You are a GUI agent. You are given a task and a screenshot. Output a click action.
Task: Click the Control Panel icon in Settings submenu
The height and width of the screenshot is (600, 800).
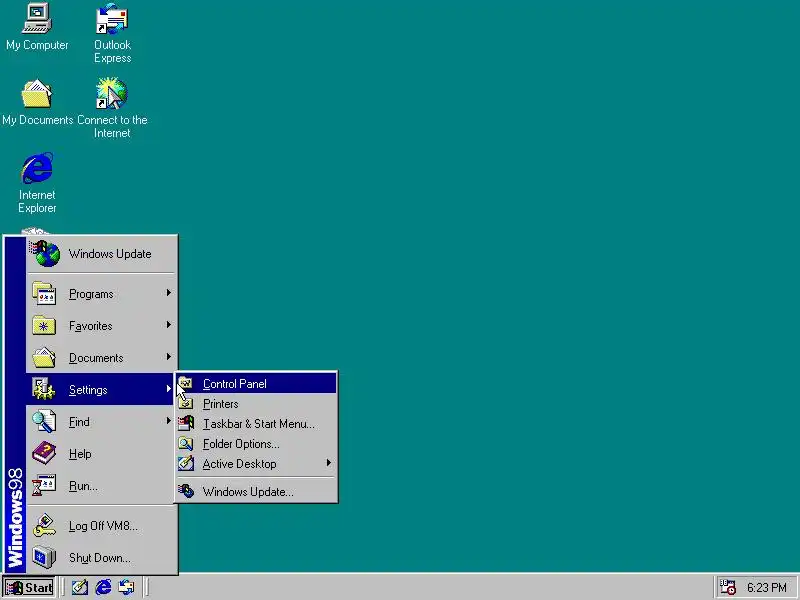click(186, 383)
